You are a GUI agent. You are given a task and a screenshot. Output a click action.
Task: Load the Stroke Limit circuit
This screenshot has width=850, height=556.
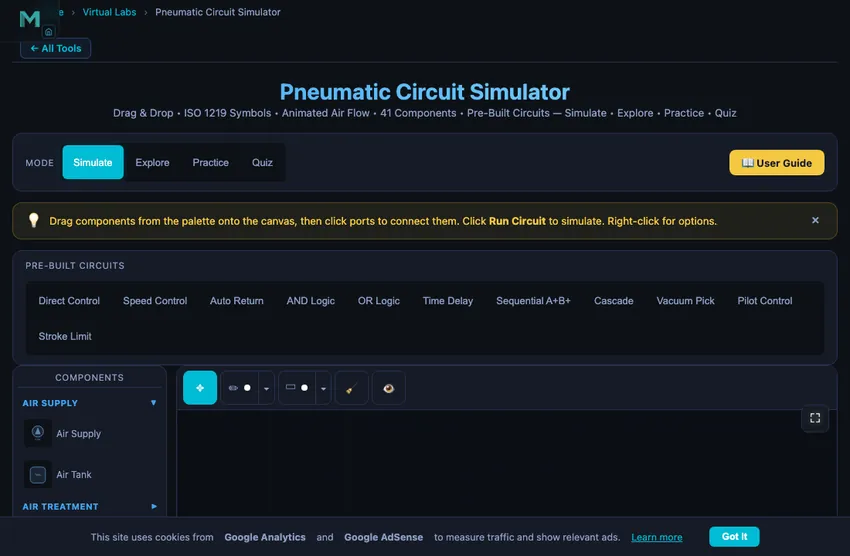point(65,336)
